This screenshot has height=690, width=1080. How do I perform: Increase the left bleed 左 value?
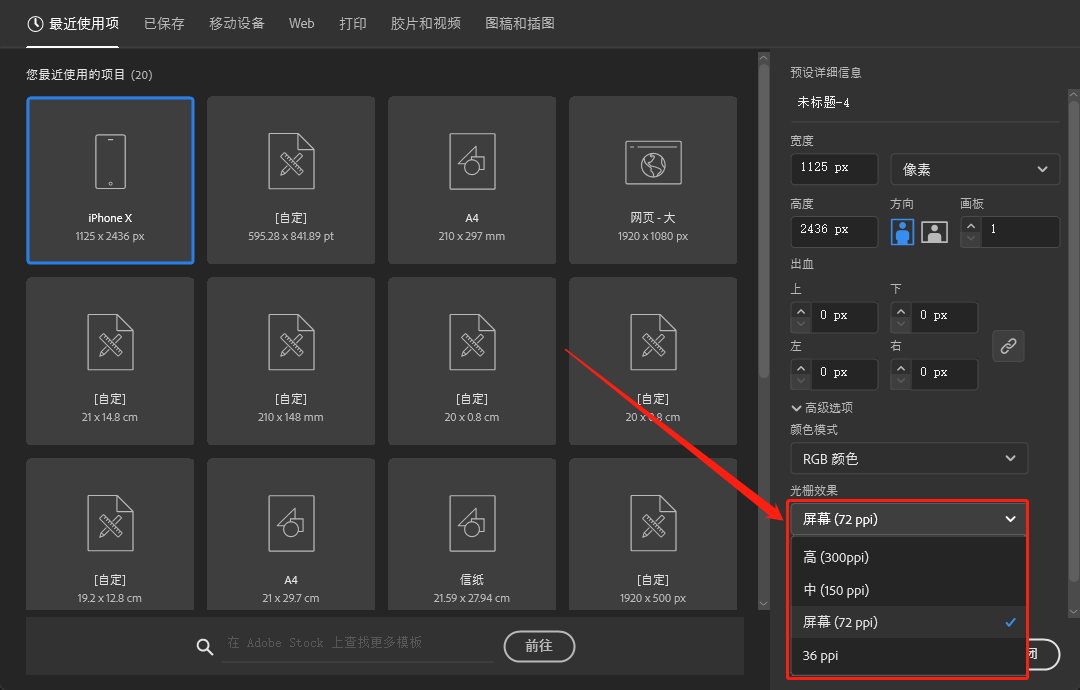801,368
